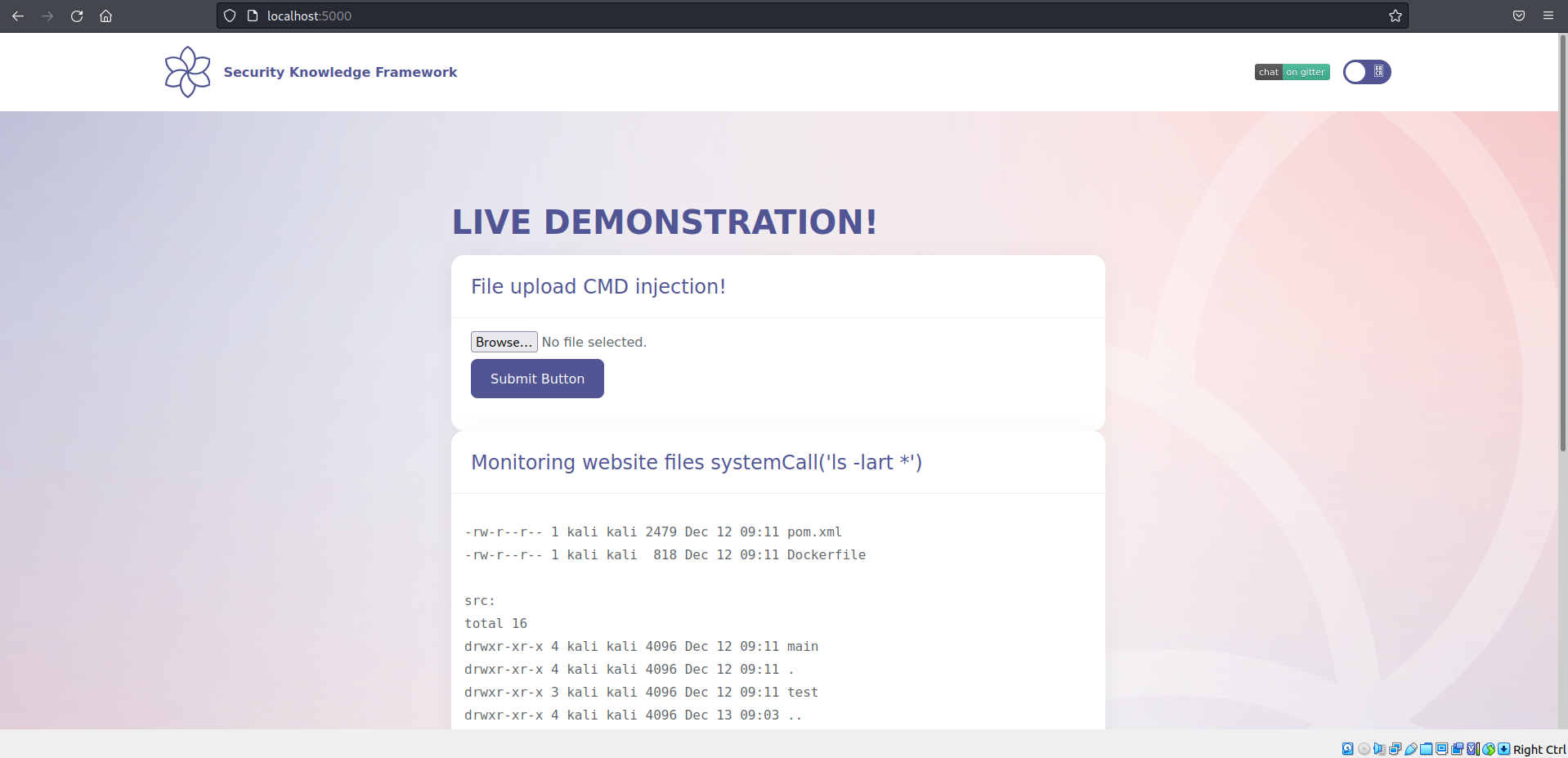Click VirtualBox audio speaker icon
This screenshot has height=758, width=1568.
point(1379,749)
